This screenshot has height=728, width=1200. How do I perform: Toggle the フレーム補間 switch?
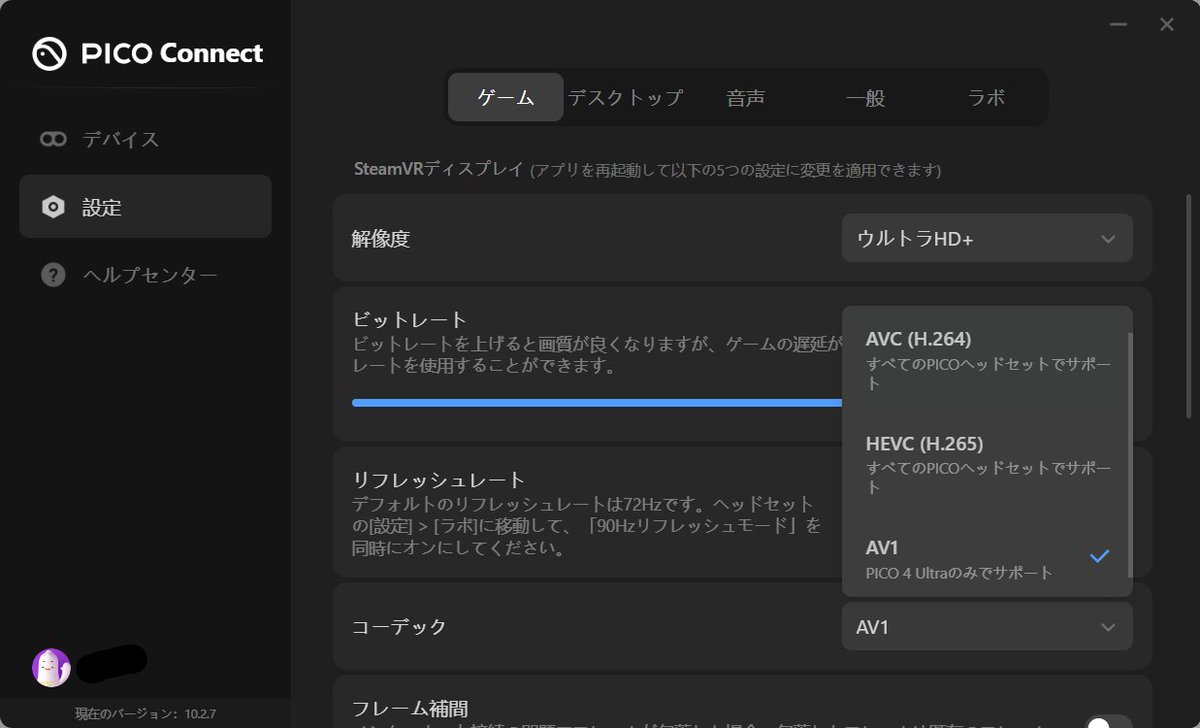tap(1108, 723)
